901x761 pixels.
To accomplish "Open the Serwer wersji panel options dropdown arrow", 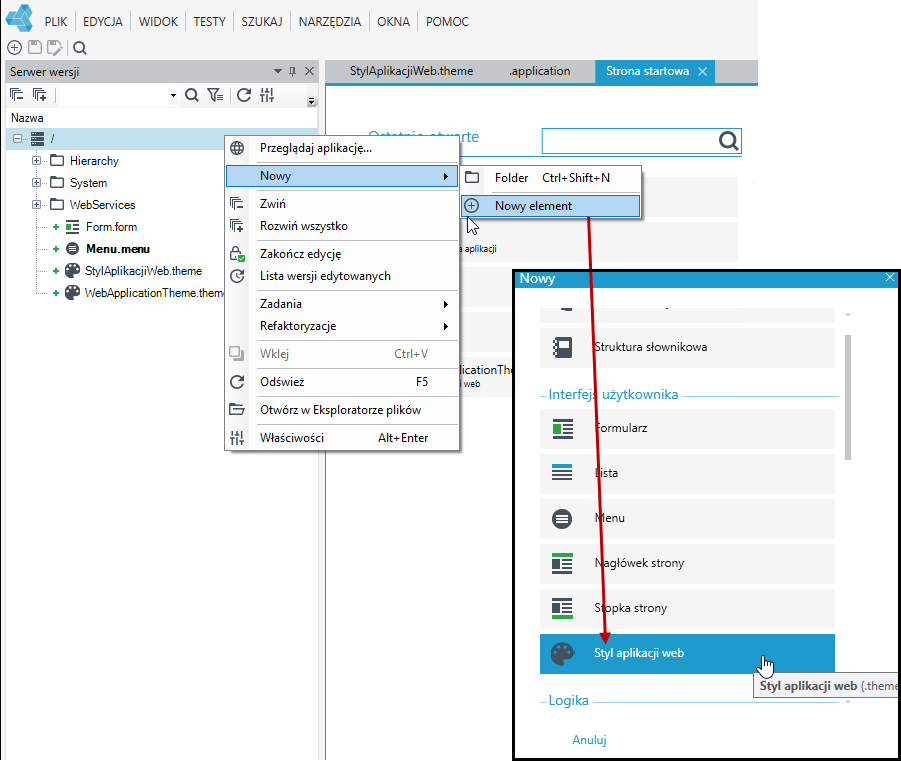I will pos(278,71).
